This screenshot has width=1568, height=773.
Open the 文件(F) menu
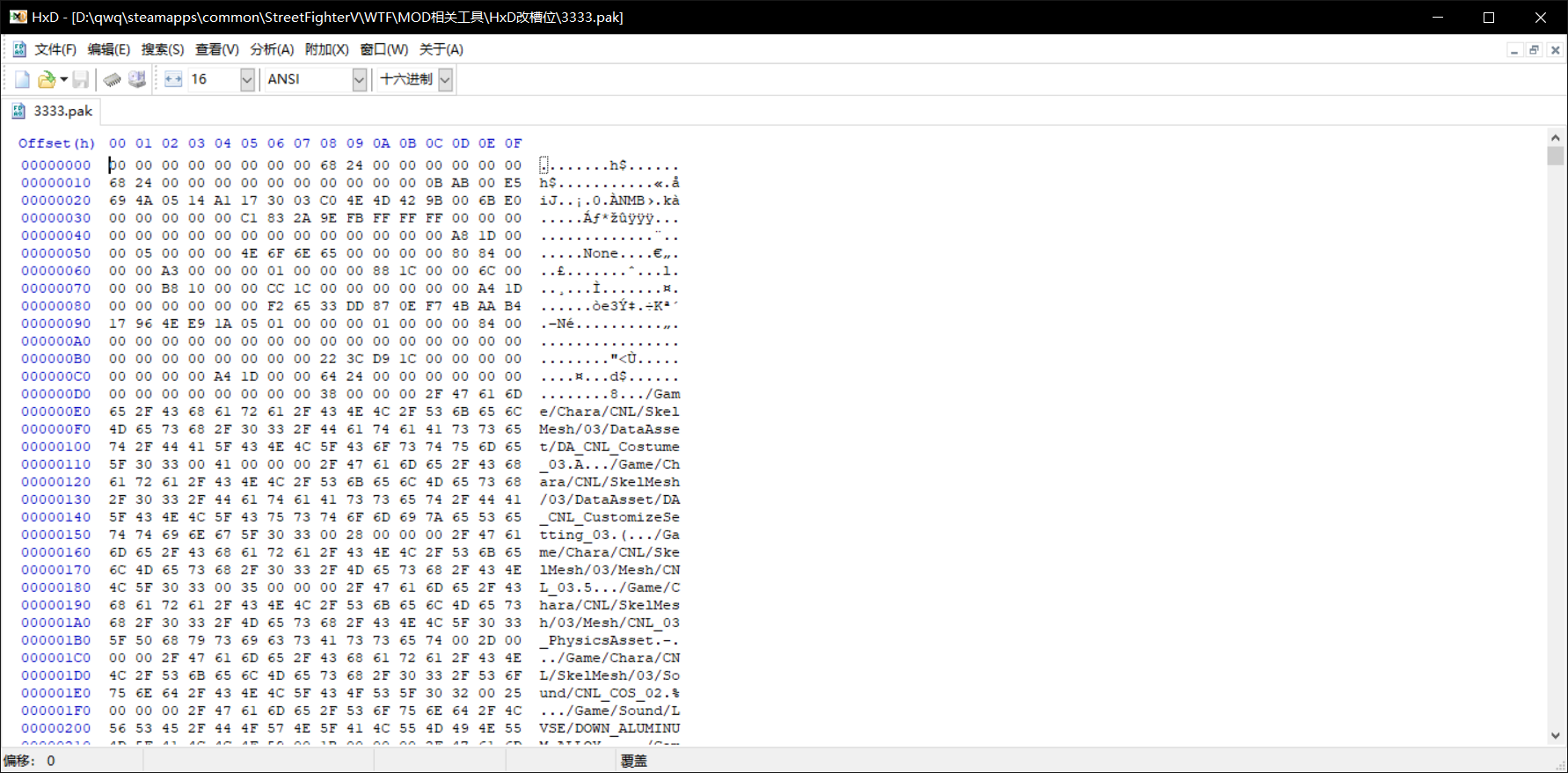click(x=55, y=49)
